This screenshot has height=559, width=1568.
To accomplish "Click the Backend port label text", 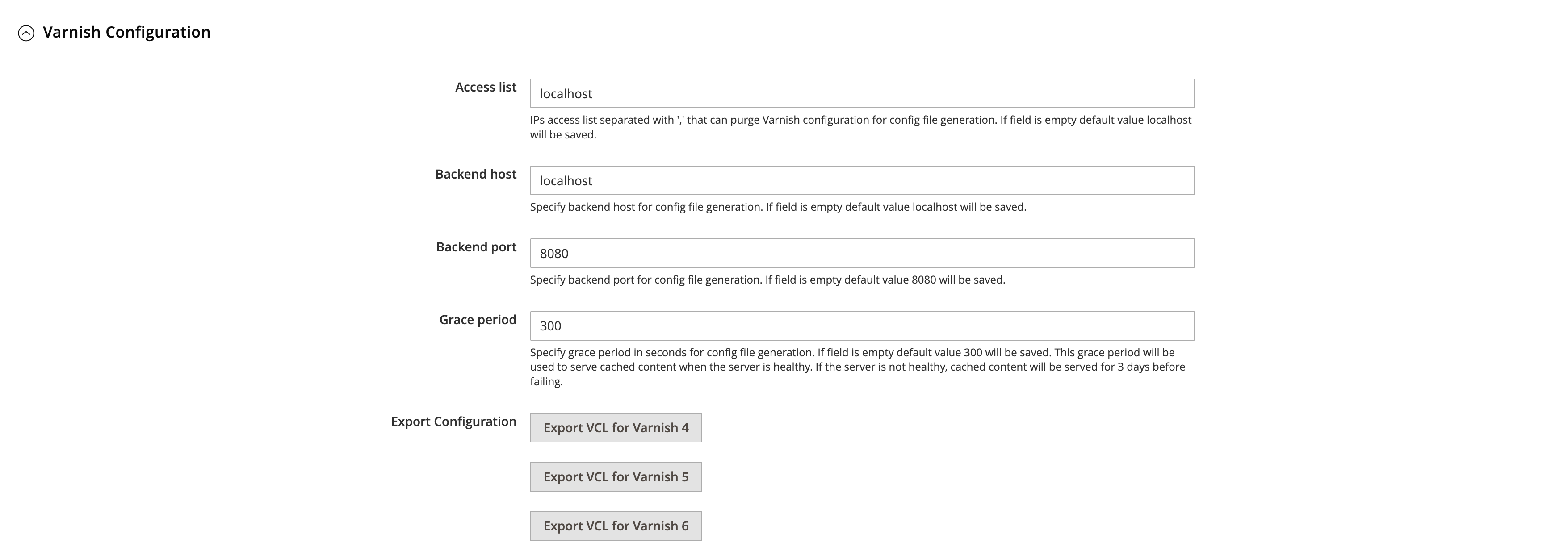I will pos(476,247).
